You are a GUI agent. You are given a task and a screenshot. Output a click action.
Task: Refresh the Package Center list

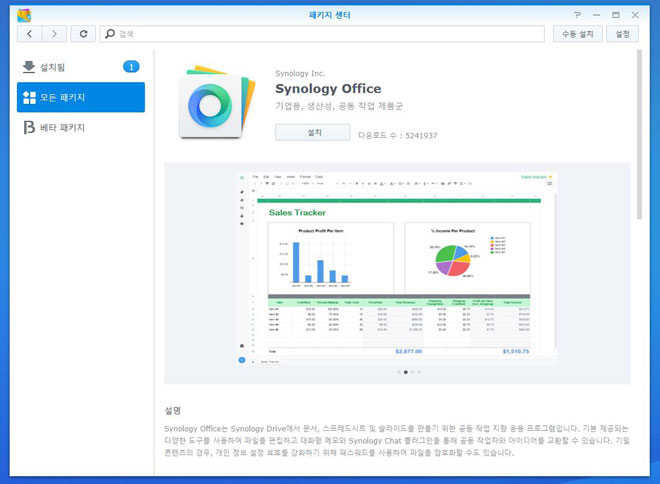(x=83, y=34)
